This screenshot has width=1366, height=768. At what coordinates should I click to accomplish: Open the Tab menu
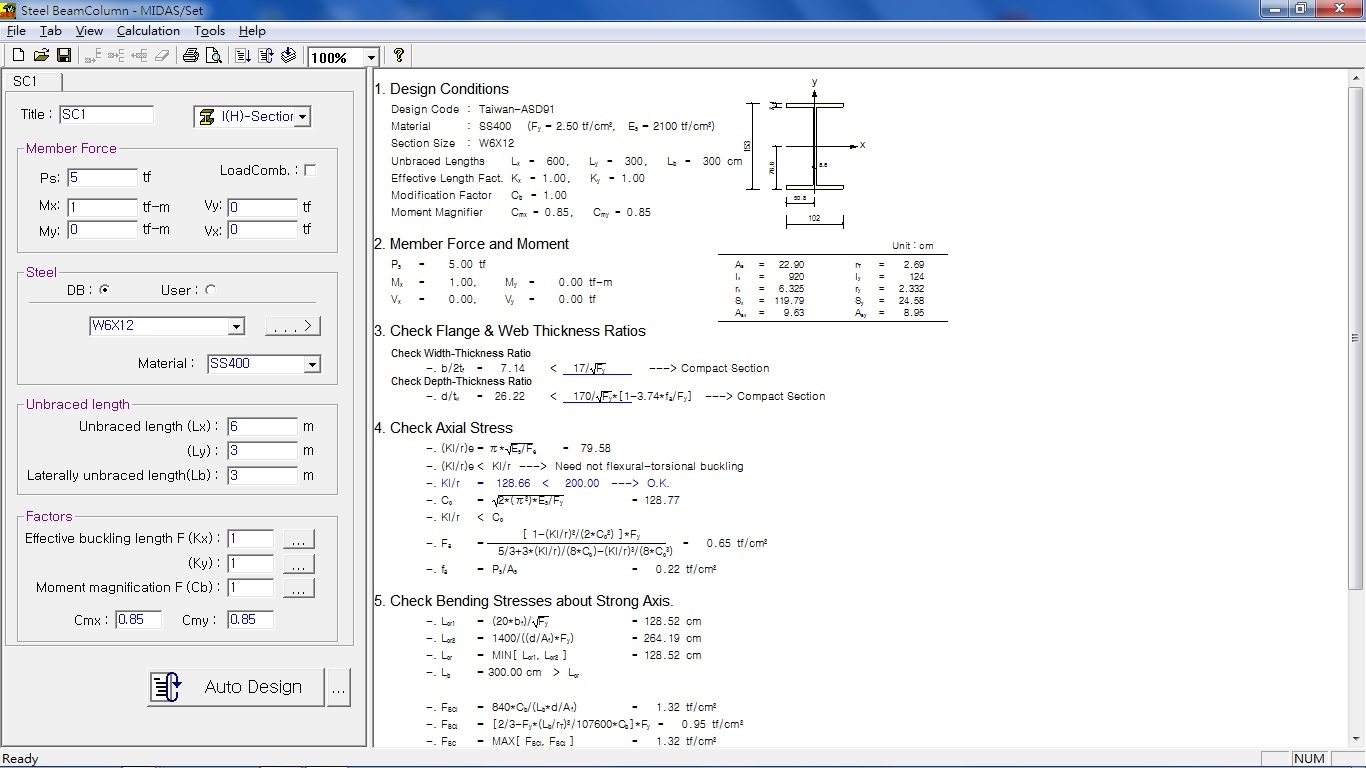[51, 31]
